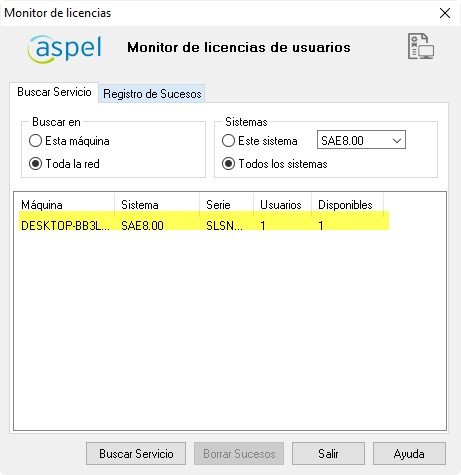The height and width of the screenshot is (475, 461).
Task: Click the Sistema column header
Action: click(157, 204)
